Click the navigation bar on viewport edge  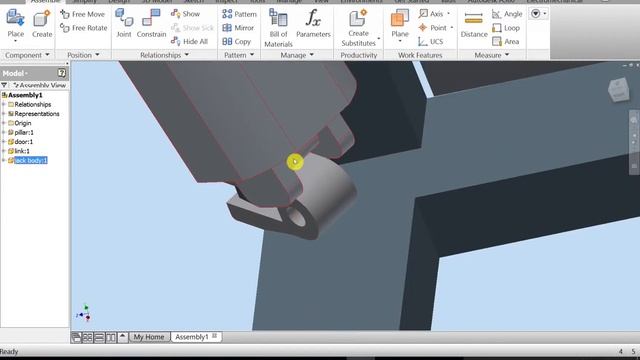pyautogui.click(x=634, y=142)
